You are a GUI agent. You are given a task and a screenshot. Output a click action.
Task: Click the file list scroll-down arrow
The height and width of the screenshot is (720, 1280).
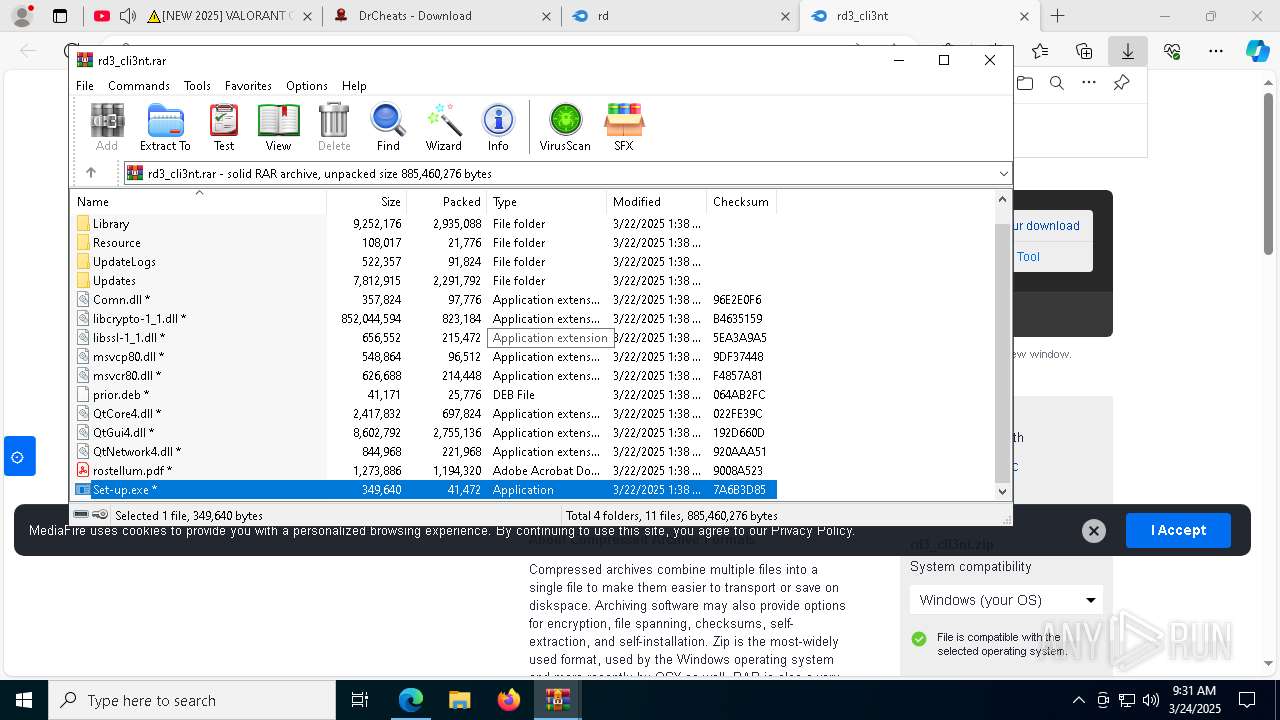coord(1003,491)
